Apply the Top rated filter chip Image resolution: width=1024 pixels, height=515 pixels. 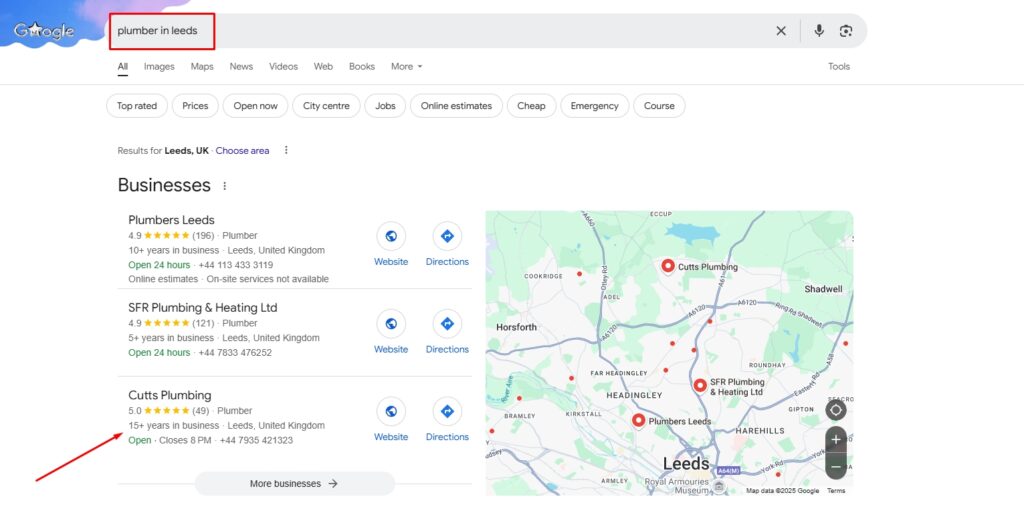[137, 106]
